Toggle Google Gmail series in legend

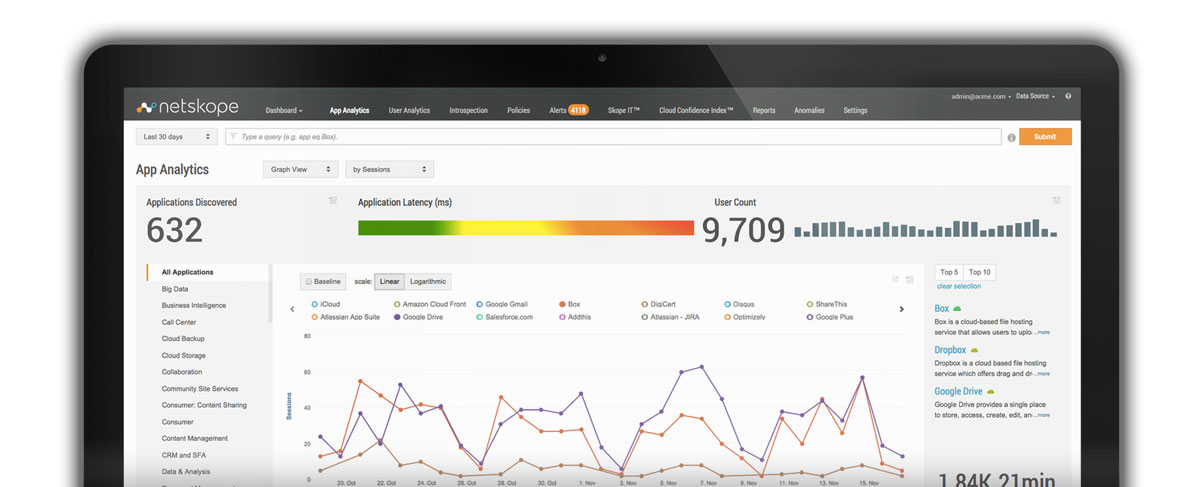tap(502, 304)
